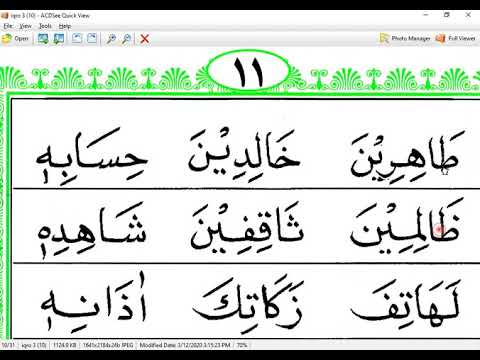Click the 70% zoom level in status bar
Screen dimensions: 480x360
coord(242,345)
